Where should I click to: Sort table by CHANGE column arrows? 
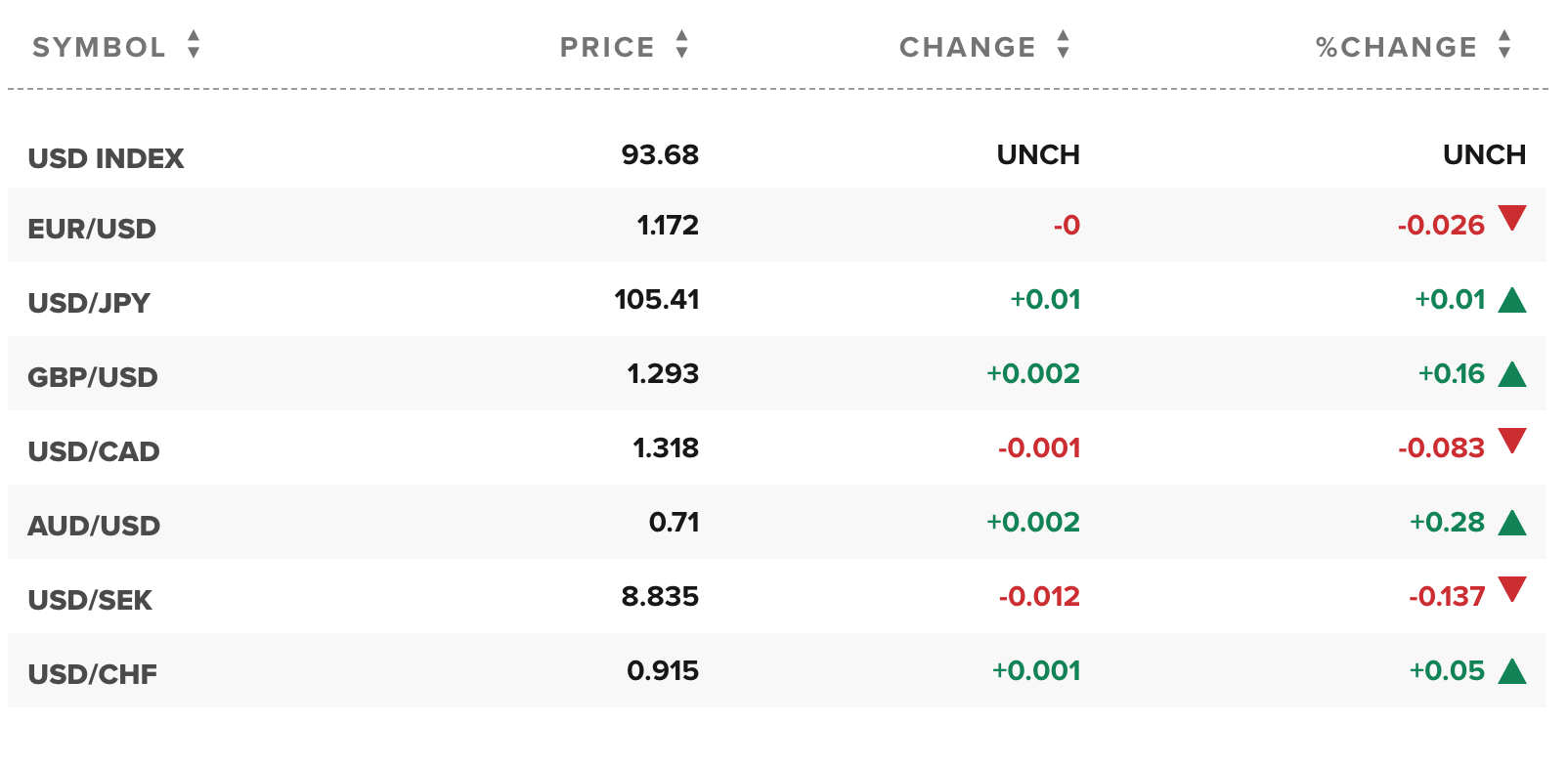point(1063,45)
